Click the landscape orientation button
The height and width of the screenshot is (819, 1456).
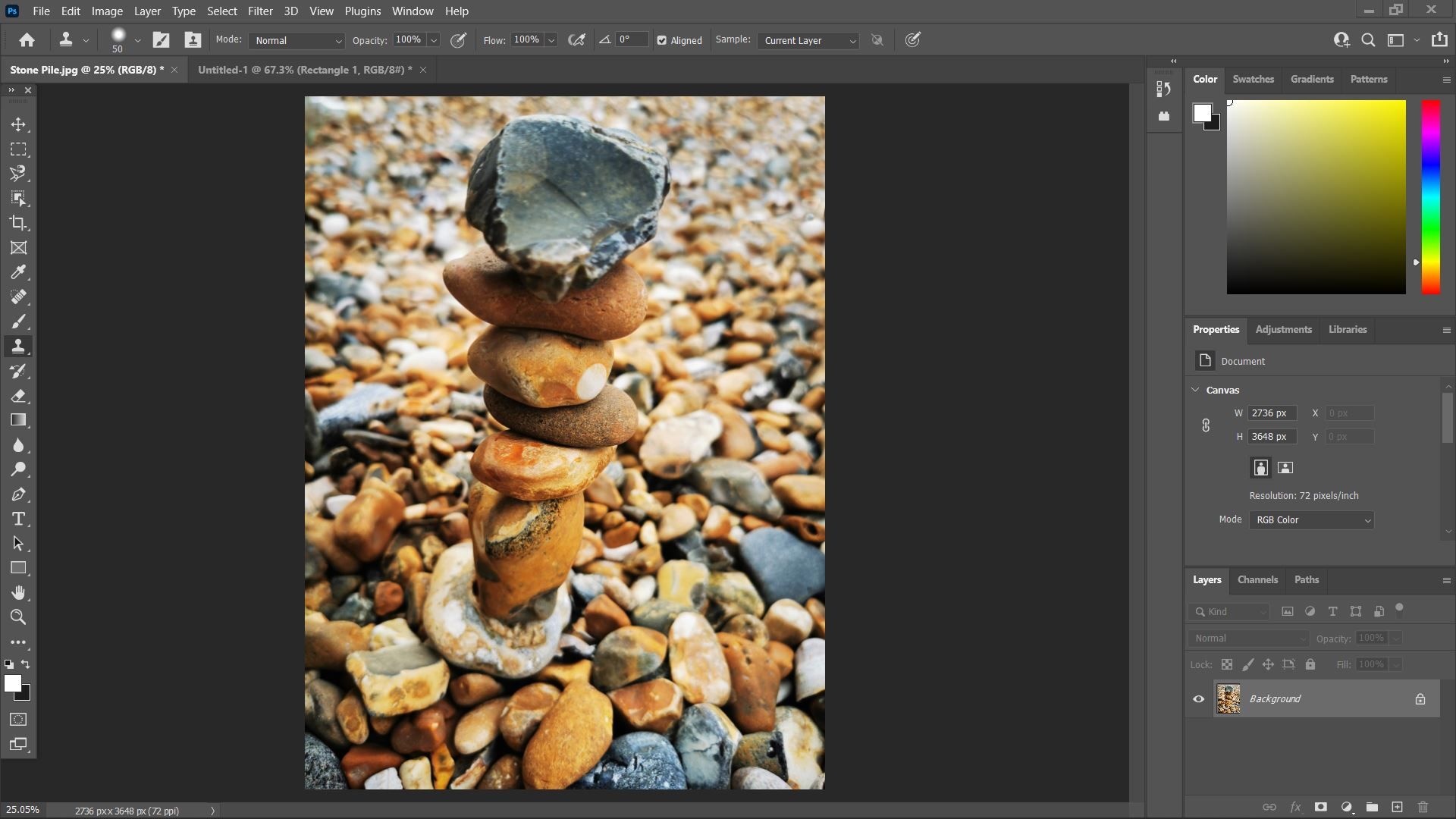(x=1285, y=468)
